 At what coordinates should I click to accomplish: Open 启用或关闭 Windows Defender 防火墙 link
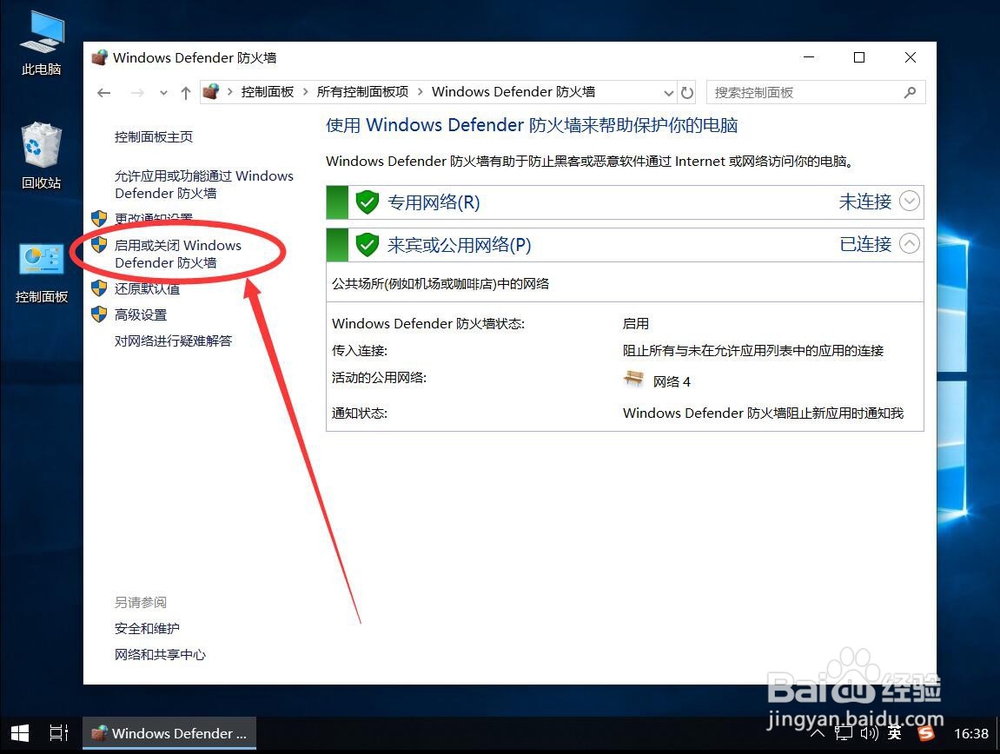click(177, 254)
